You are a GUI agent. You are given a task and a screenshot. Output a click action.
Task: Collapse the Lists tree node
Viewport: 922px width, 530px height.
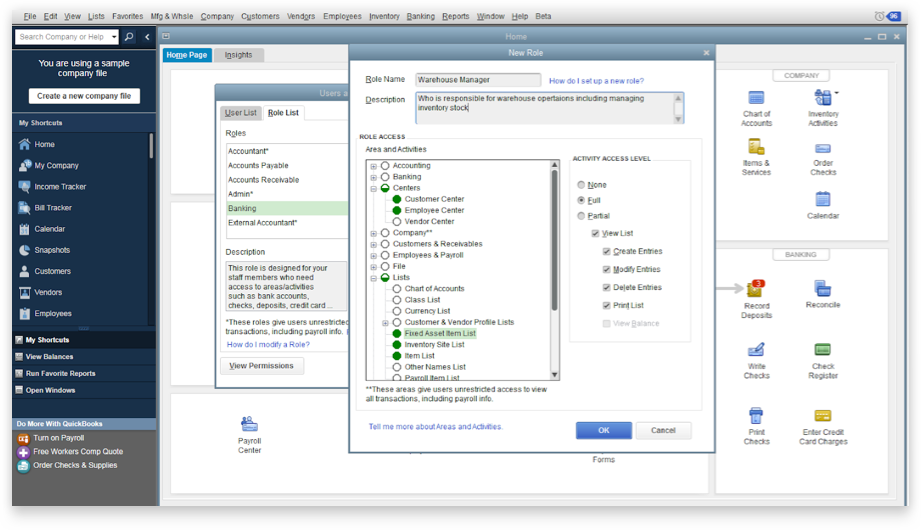tap(373, 278)
